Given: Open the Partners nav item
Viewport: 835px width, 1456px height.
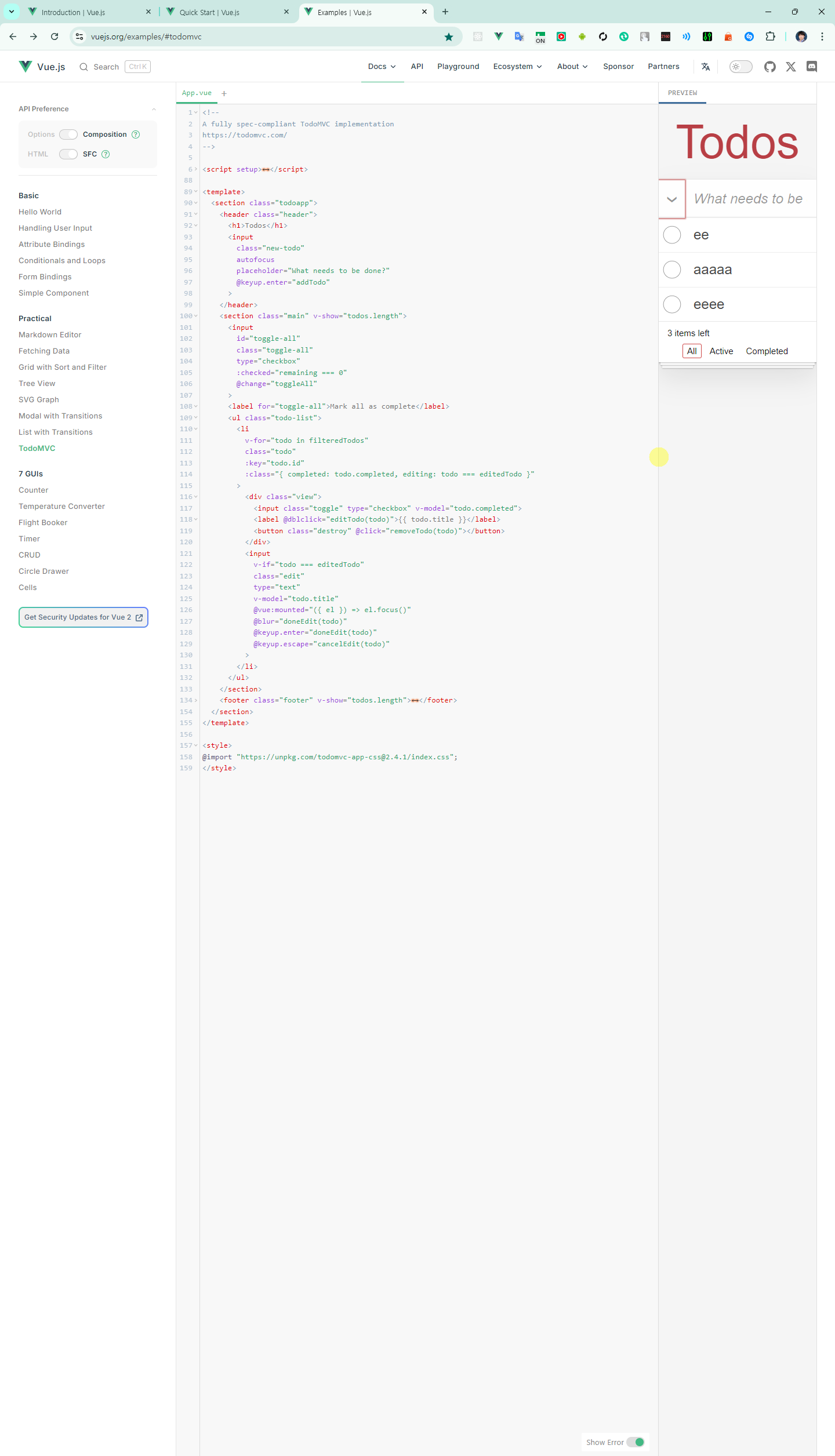Looking at the screenshot, I should [x=663, y=67].
